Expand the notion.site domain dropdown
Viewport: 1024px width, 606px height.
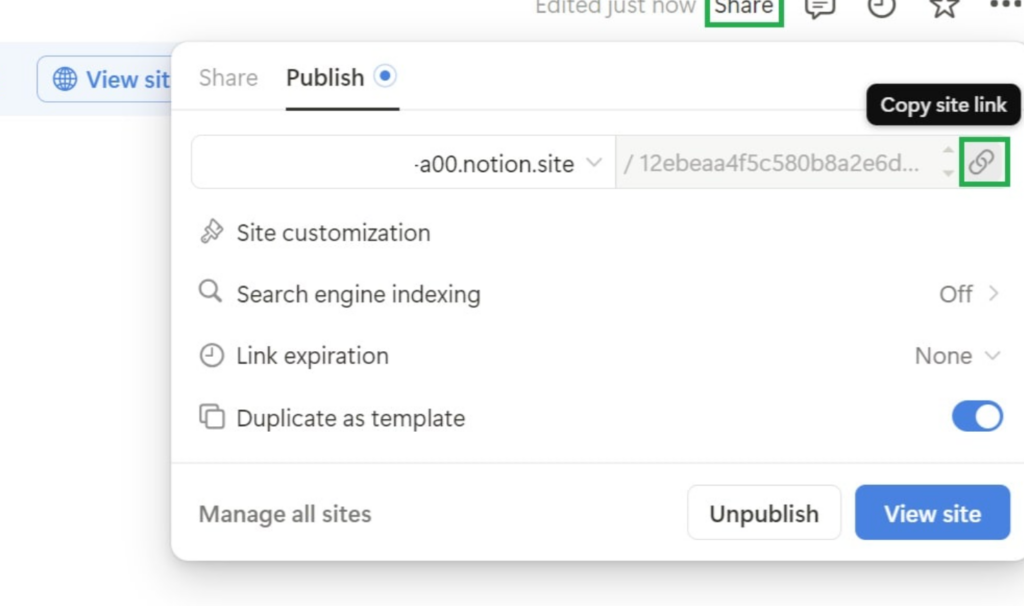593,163
